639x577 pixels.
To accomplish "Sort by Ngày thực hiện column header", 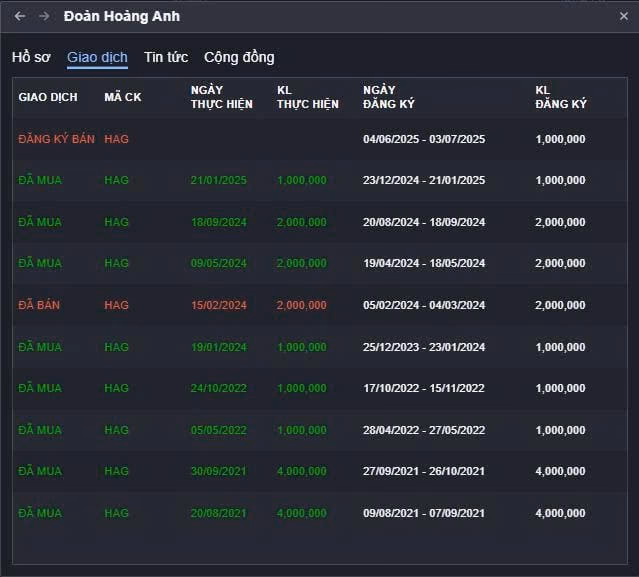I will [221, 97].
